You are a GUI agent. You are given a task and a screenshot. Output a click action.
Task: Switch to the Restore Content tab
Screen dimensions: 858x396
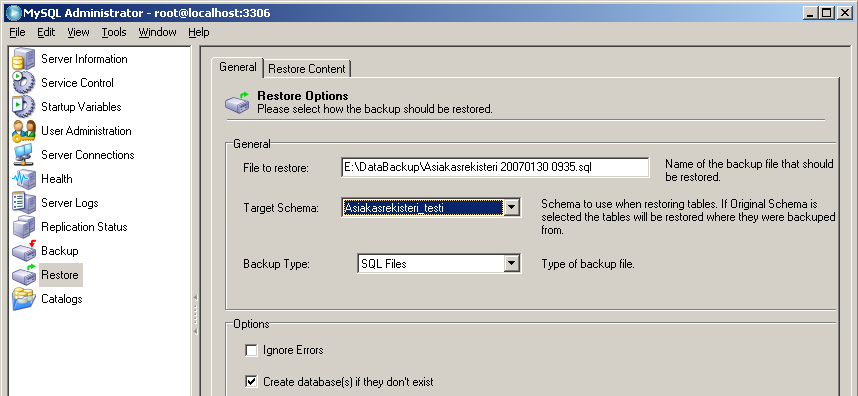(x=307, y=69)
